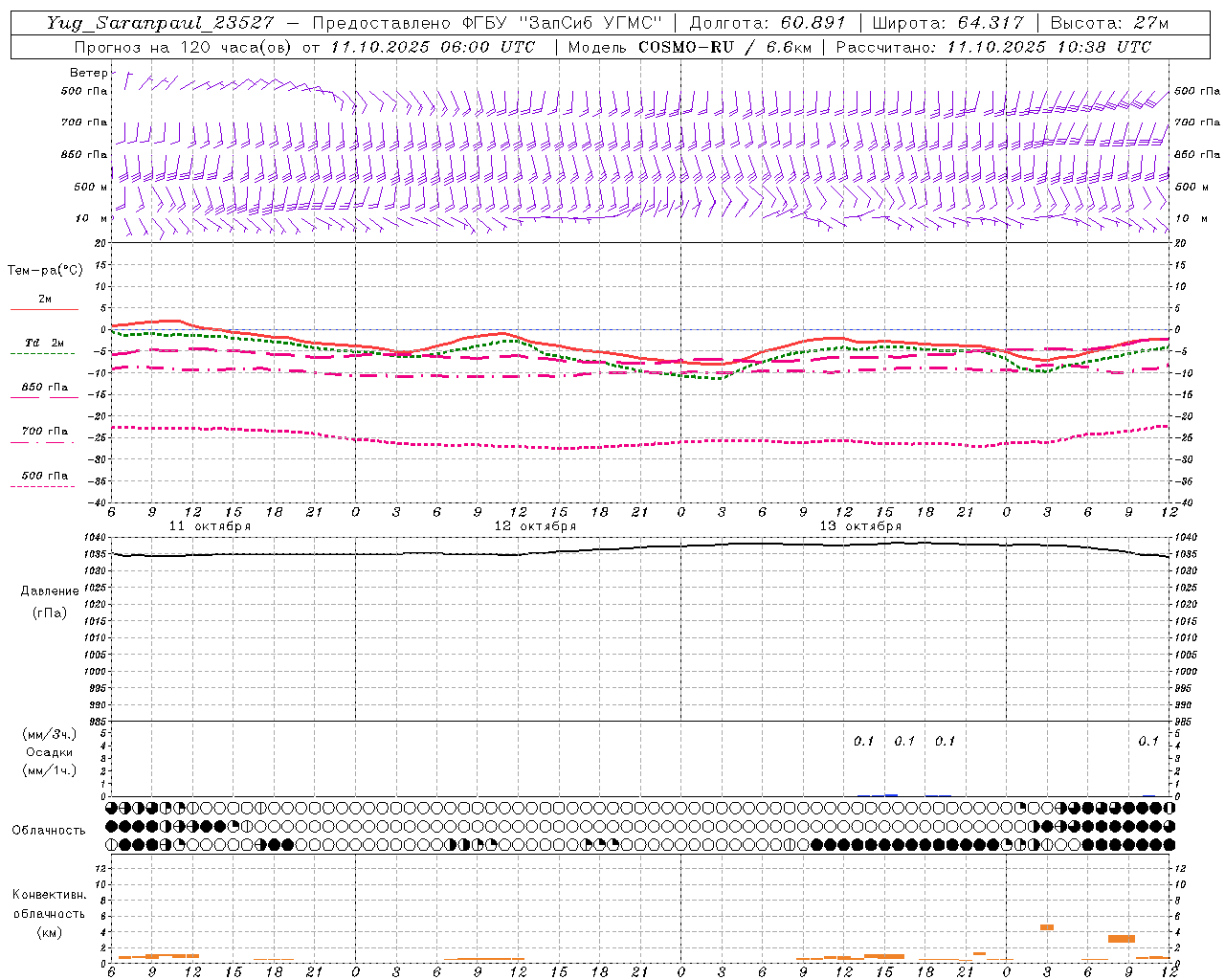Click the station title Yug_Saranpaul_23527
The height and width of the screenshot is (980, 1225).
click(x=162, y=24)
